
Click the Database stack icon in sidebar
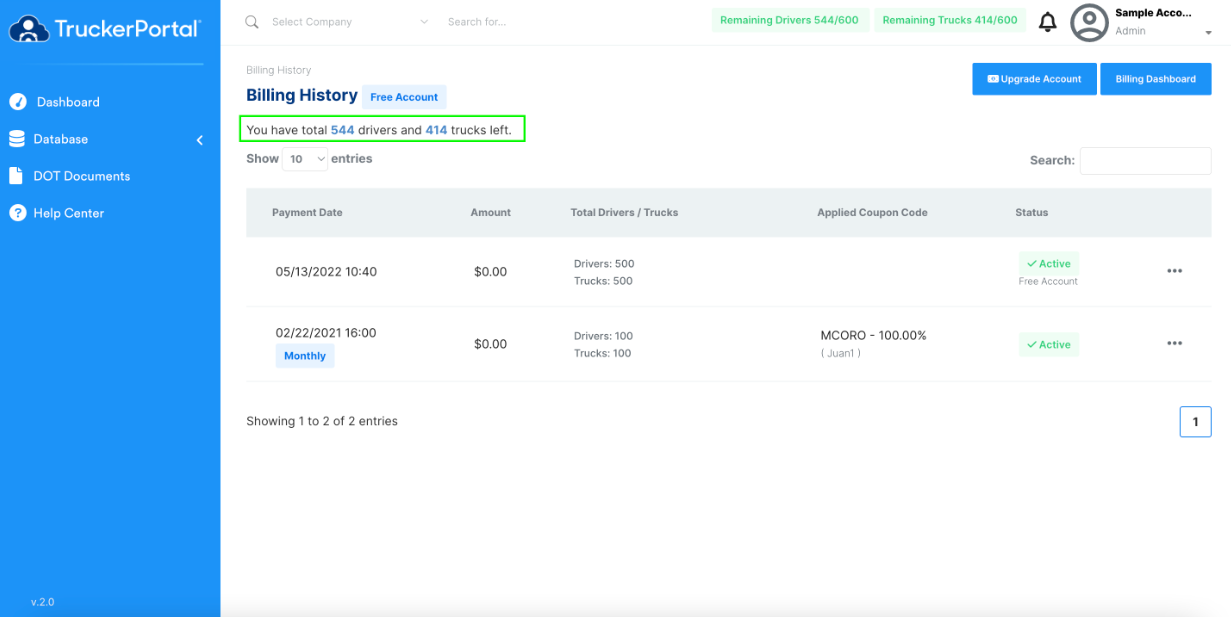pyautogui.click(x=17, y=139)
